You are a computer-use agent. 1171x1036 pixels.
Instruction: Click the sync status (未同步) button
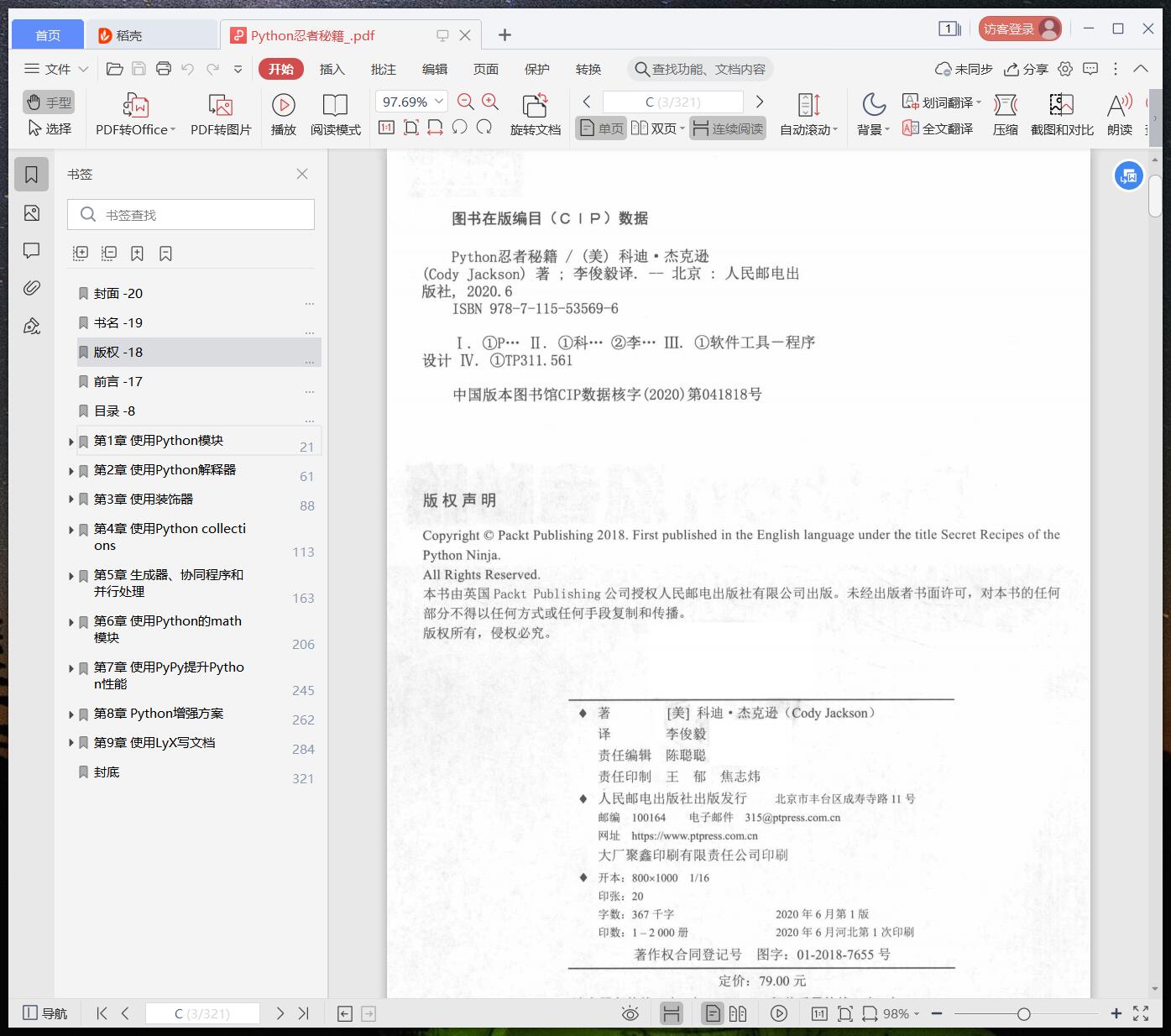[x=965, y=69]
